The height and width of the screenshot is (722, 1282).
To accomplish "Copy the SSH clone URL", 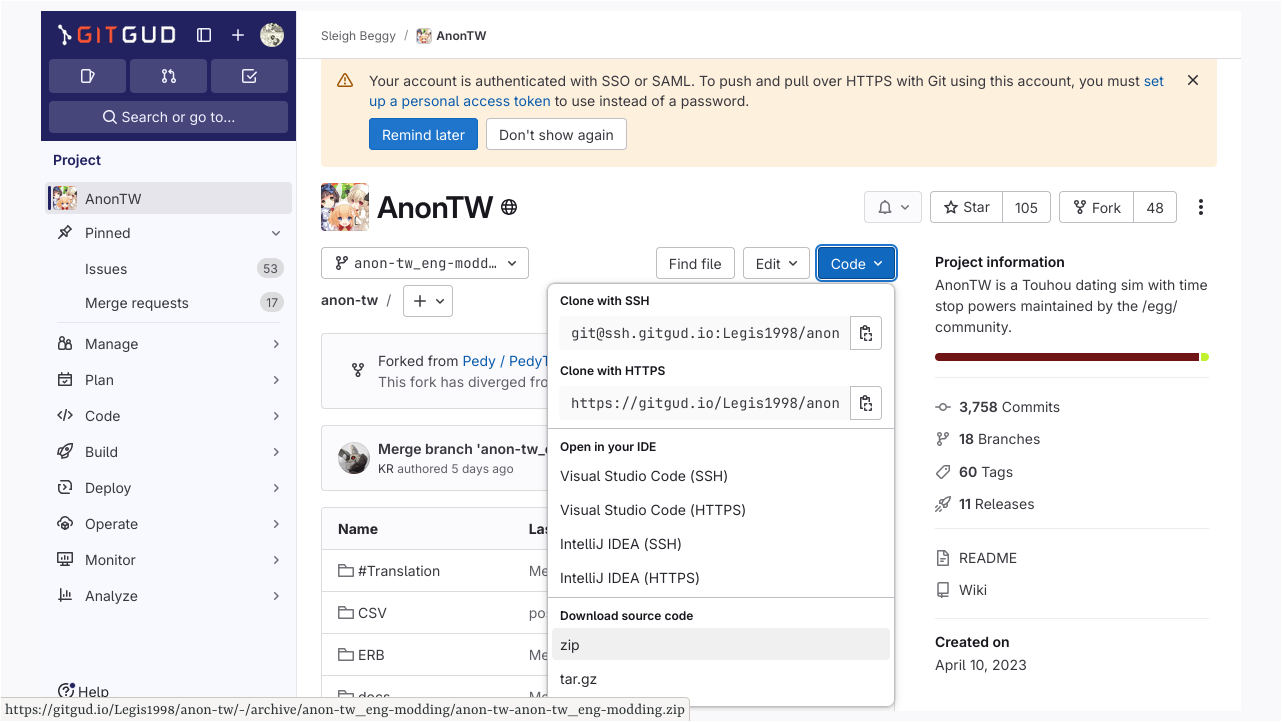I will click(865, 333).
